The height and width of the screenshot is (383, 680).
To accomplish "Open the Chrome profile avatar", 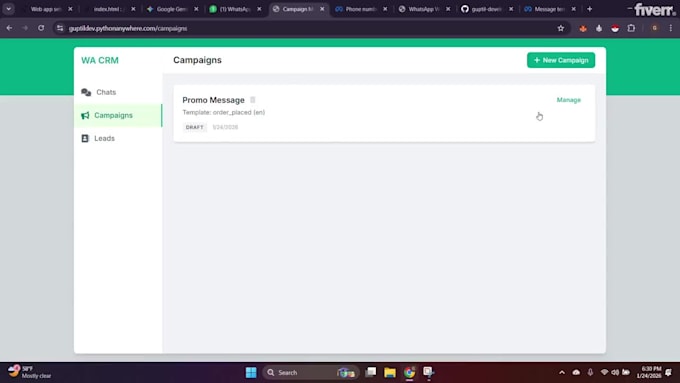I will coord(654,28).
